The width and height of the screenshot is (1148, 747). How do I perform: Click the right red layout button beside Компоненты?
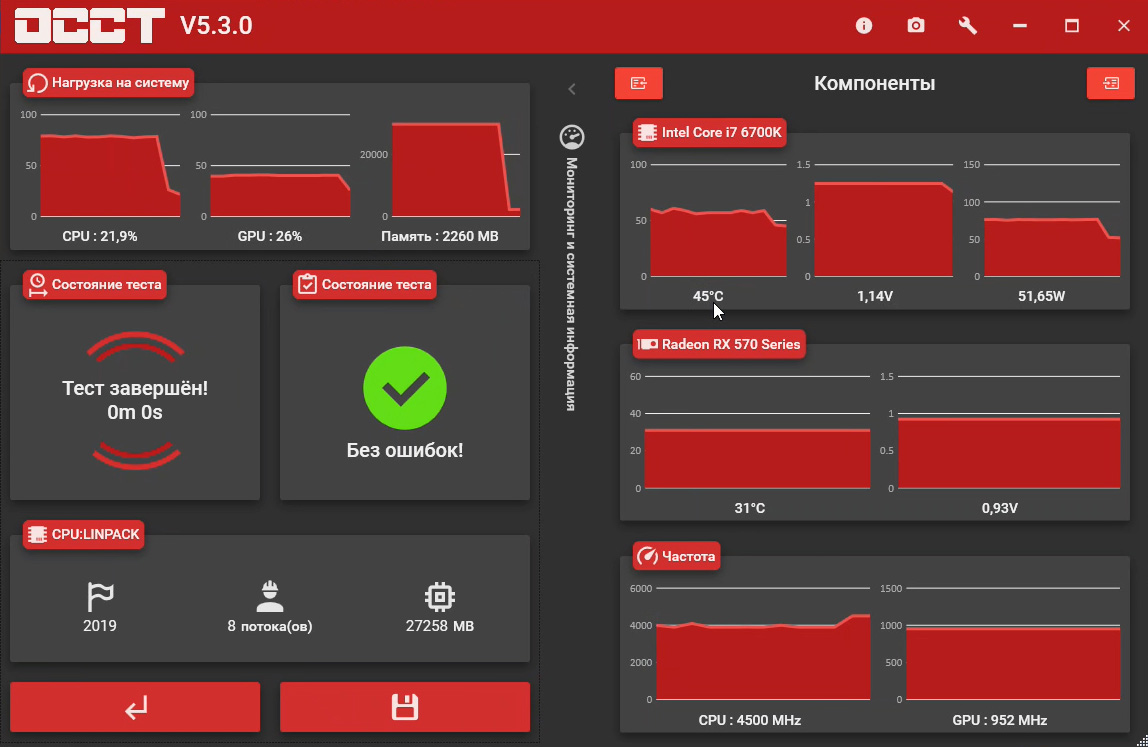(x=1111, y=83)
